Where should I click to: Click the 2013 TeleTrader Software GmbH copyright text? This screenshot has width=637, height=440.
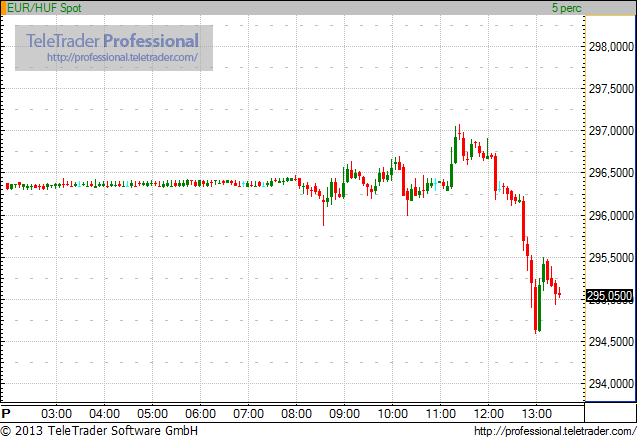(99, 431)
